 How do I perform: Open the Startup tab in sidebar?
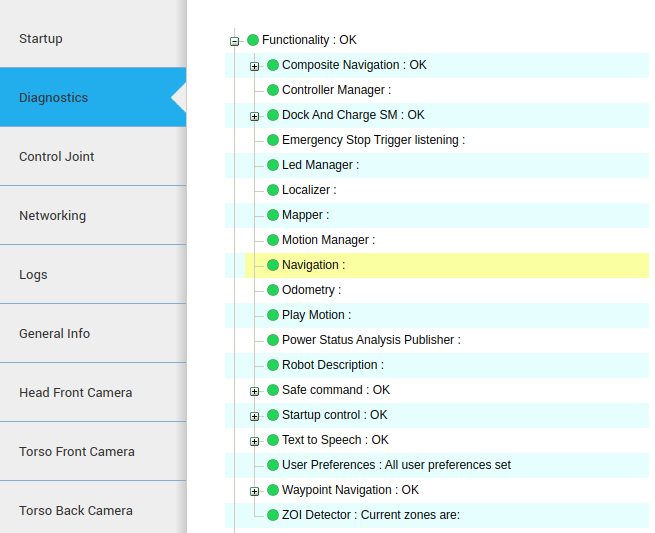tap(41, 39)
